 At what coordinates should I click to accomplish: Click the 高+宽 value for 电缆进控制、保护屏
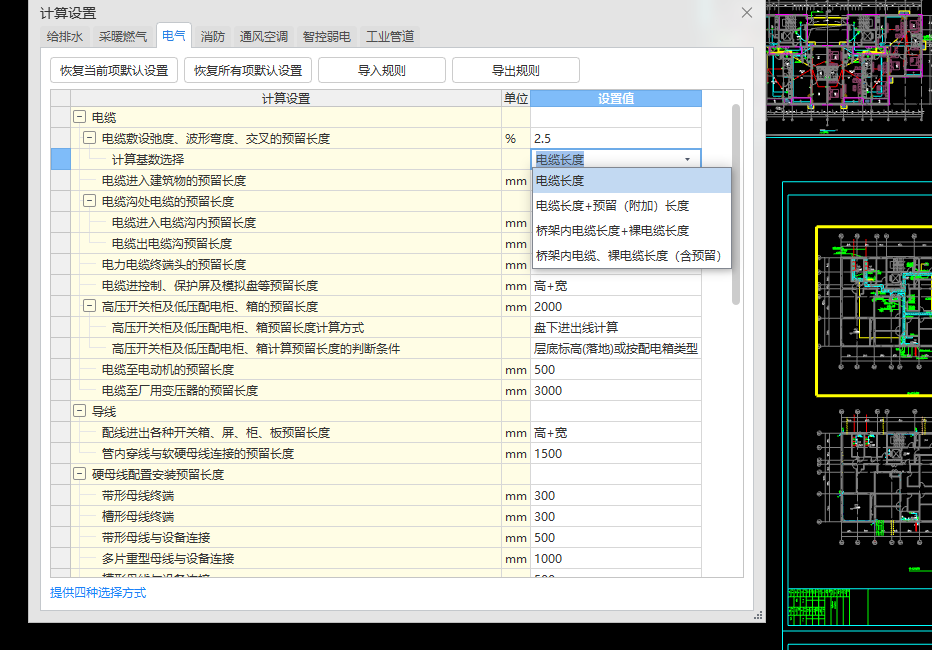click(x=616, y=286)
